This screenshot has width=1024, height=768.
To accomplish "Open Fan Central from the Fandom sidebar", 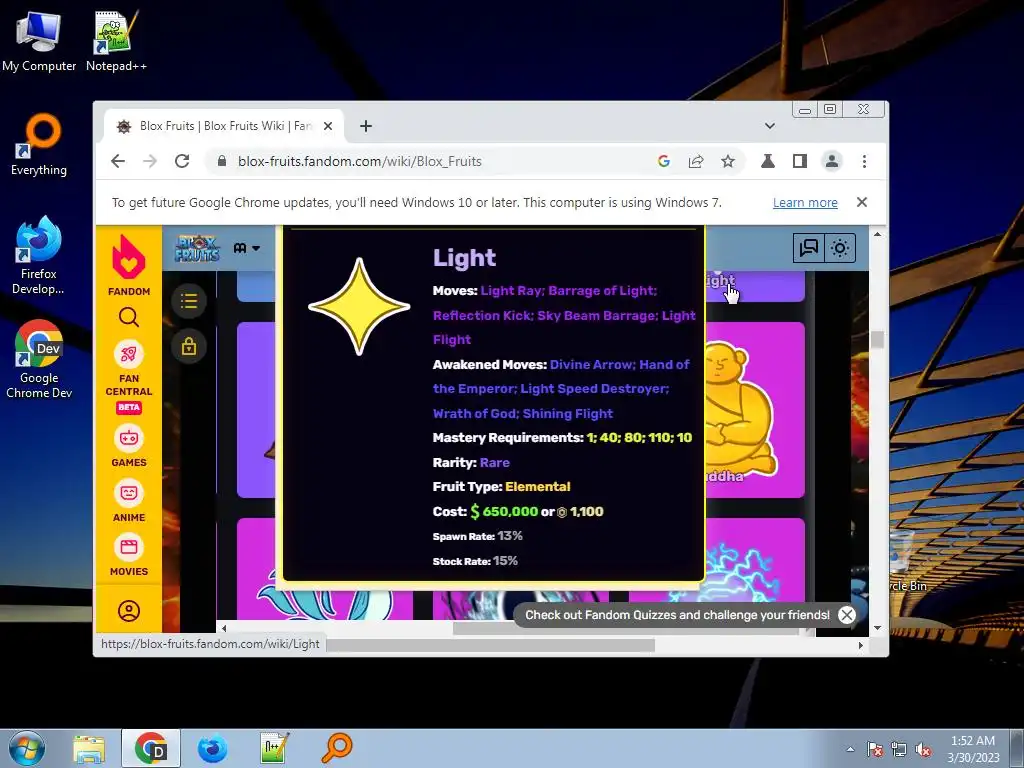I will tap(129, 377).
